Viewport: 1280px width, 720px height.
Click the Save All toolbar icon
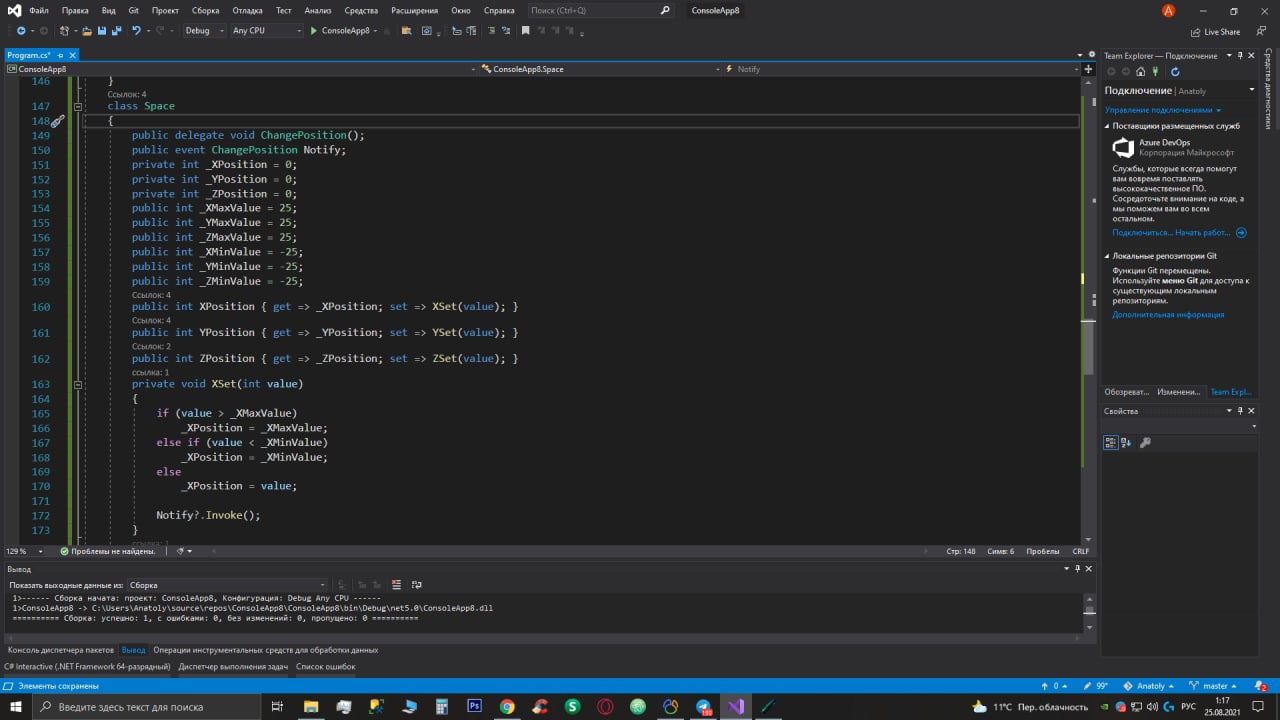[117, 31]
